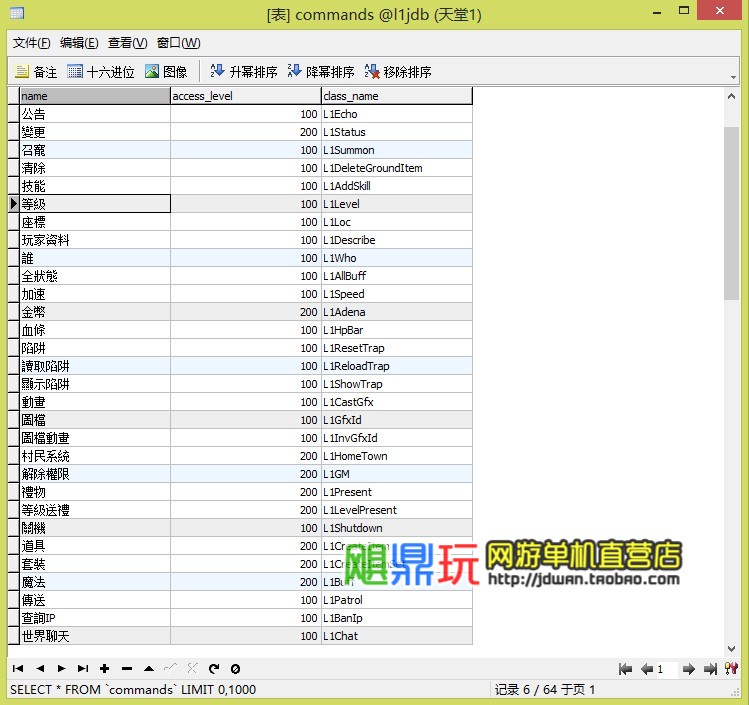Click the page number field

click(x=666, y=669)
